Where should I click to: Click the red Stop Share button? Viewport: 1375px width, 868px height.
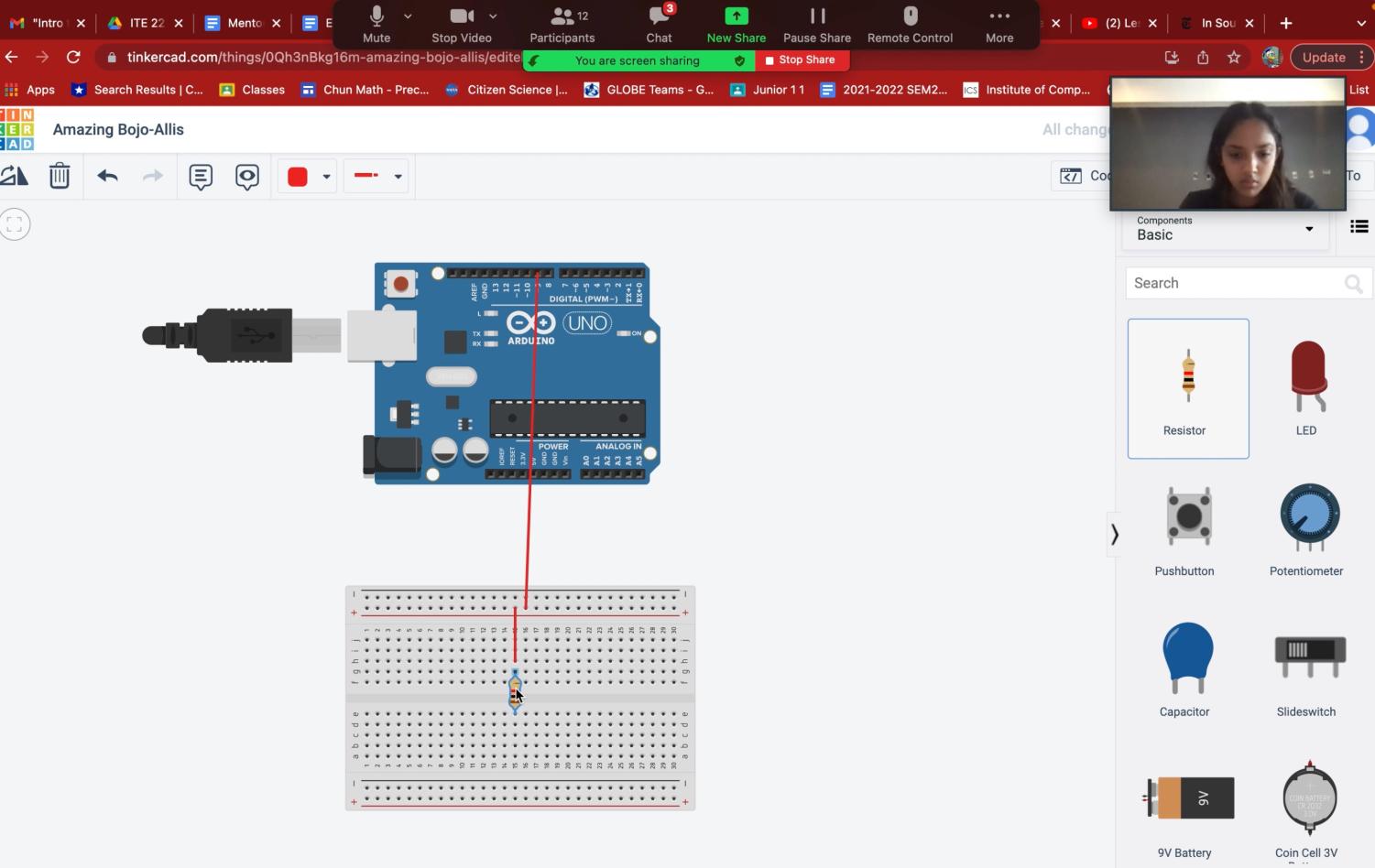(801, 60)
